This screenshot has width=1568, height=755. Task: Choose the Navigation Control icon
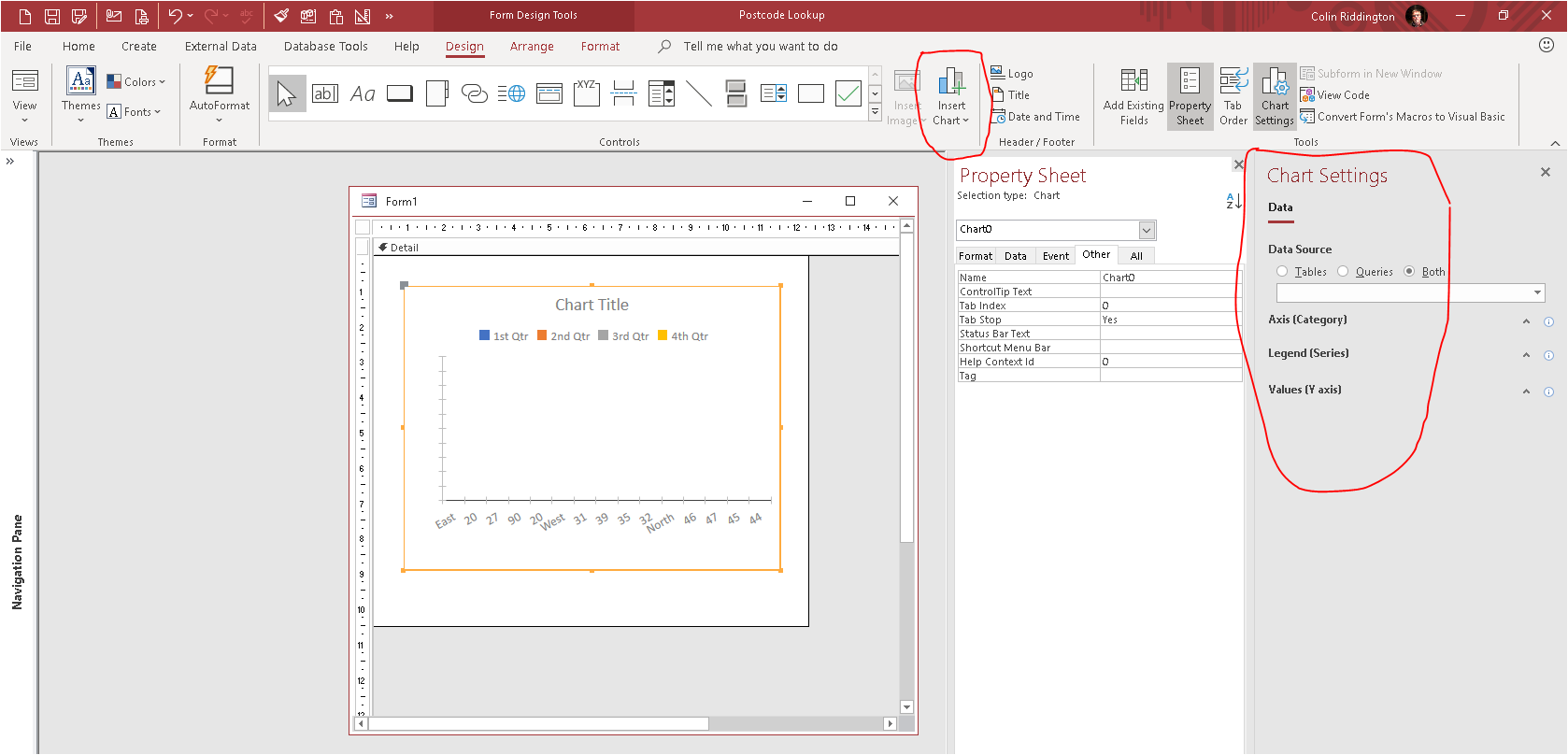coord(549,93)
